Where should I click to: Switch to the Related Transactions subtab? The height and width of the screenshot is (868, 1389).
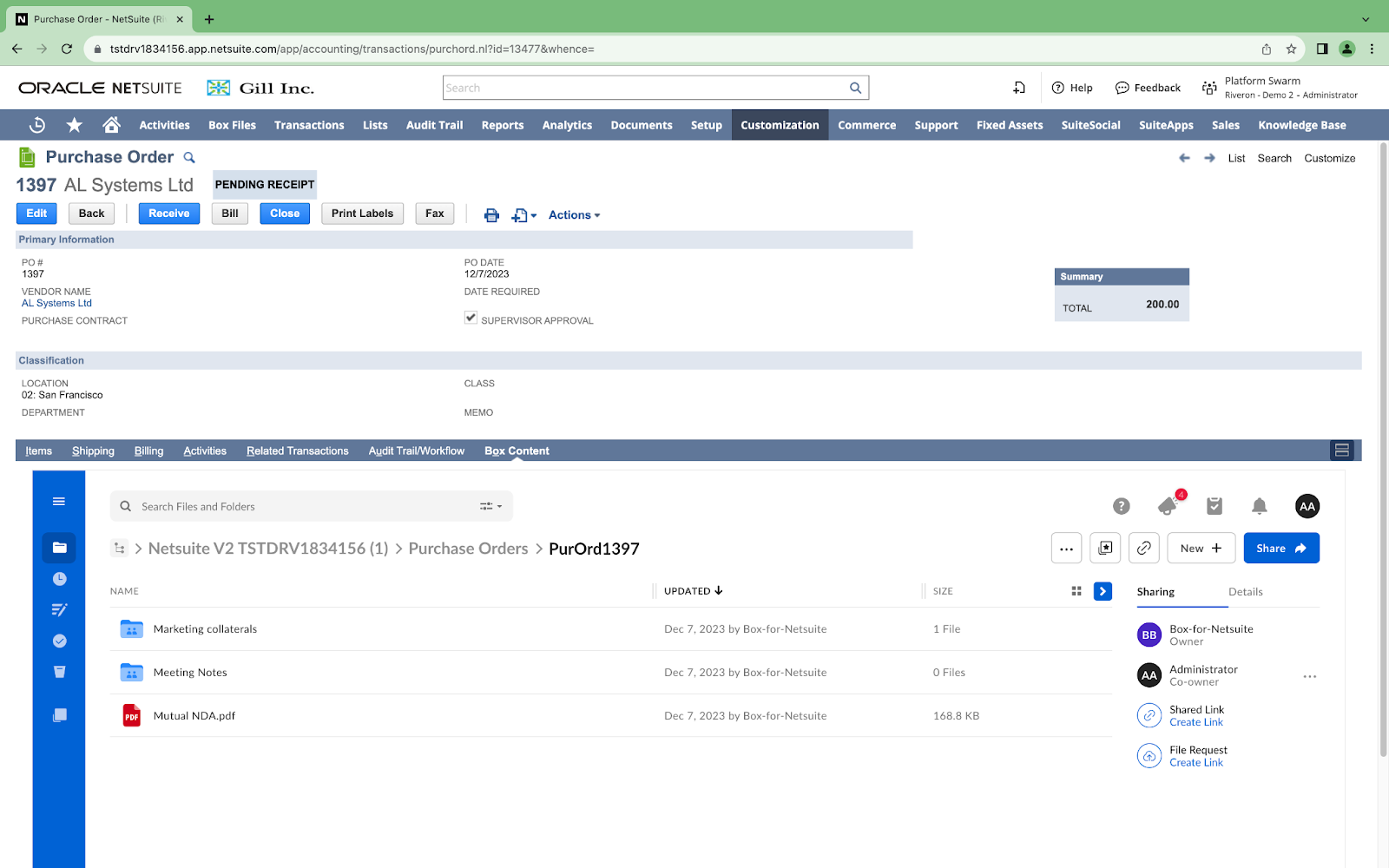[x=297, y=451]
